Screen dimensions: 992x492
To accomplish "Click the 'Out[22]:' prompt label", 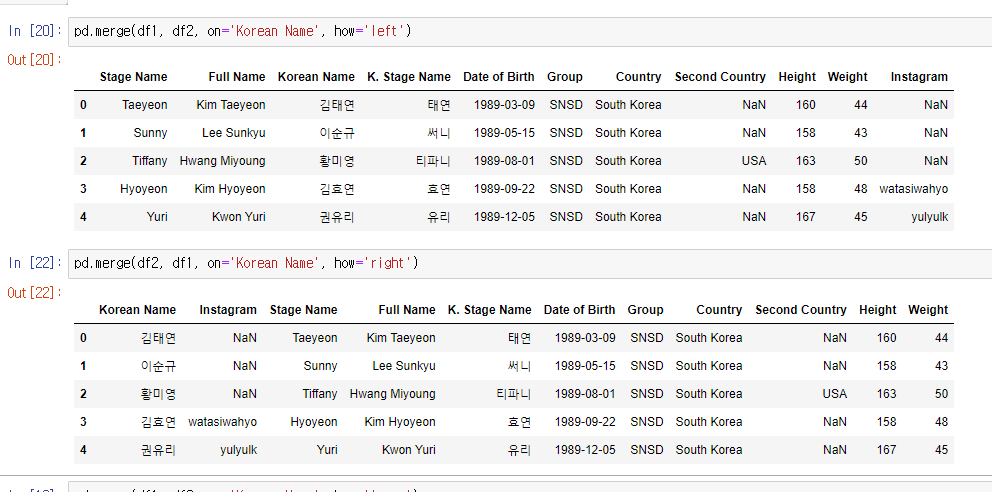I will [34, 292].
